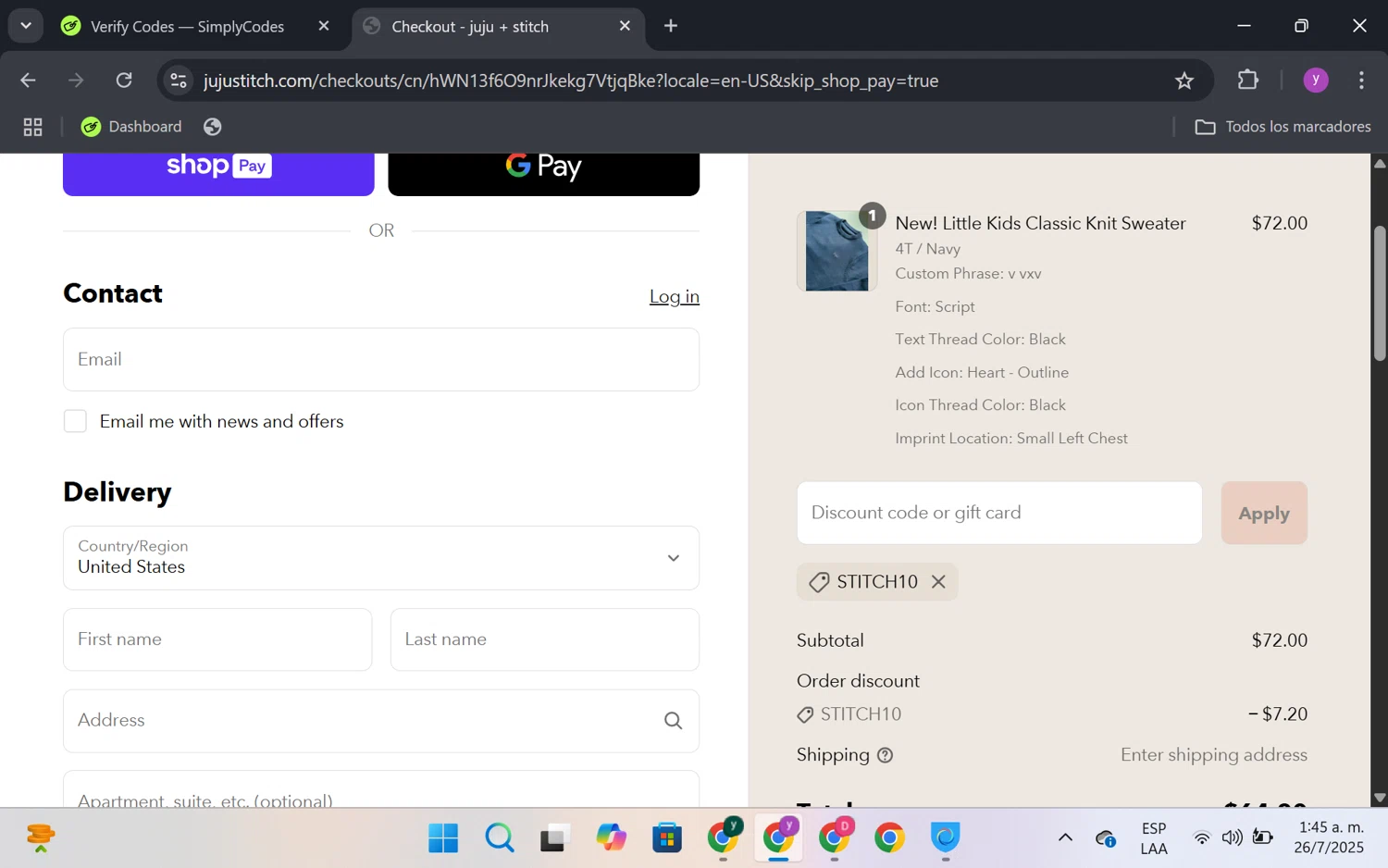Open the Chrome profile avatar
The width and height of the screenshot is (1388, 868).
tap(1316, 81)
